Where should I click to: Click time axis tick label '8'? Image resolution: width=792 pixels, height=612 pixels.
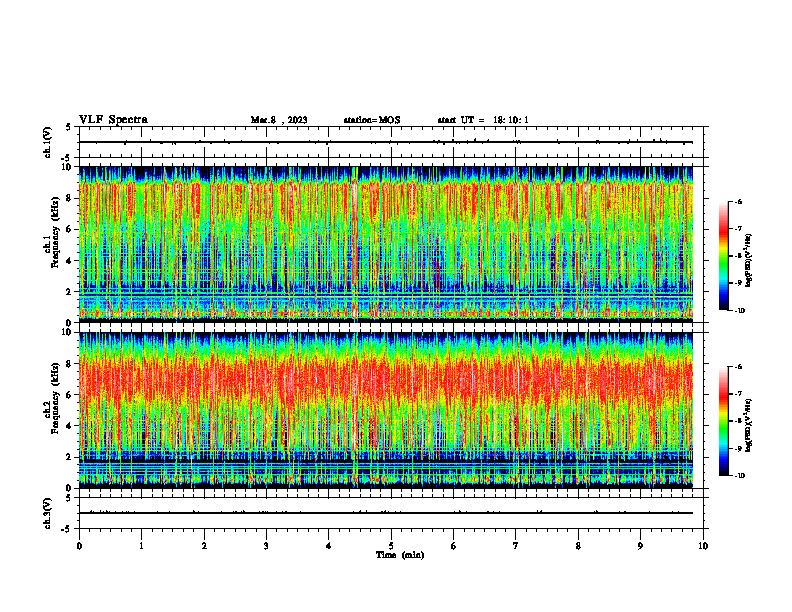coord(578,546)
